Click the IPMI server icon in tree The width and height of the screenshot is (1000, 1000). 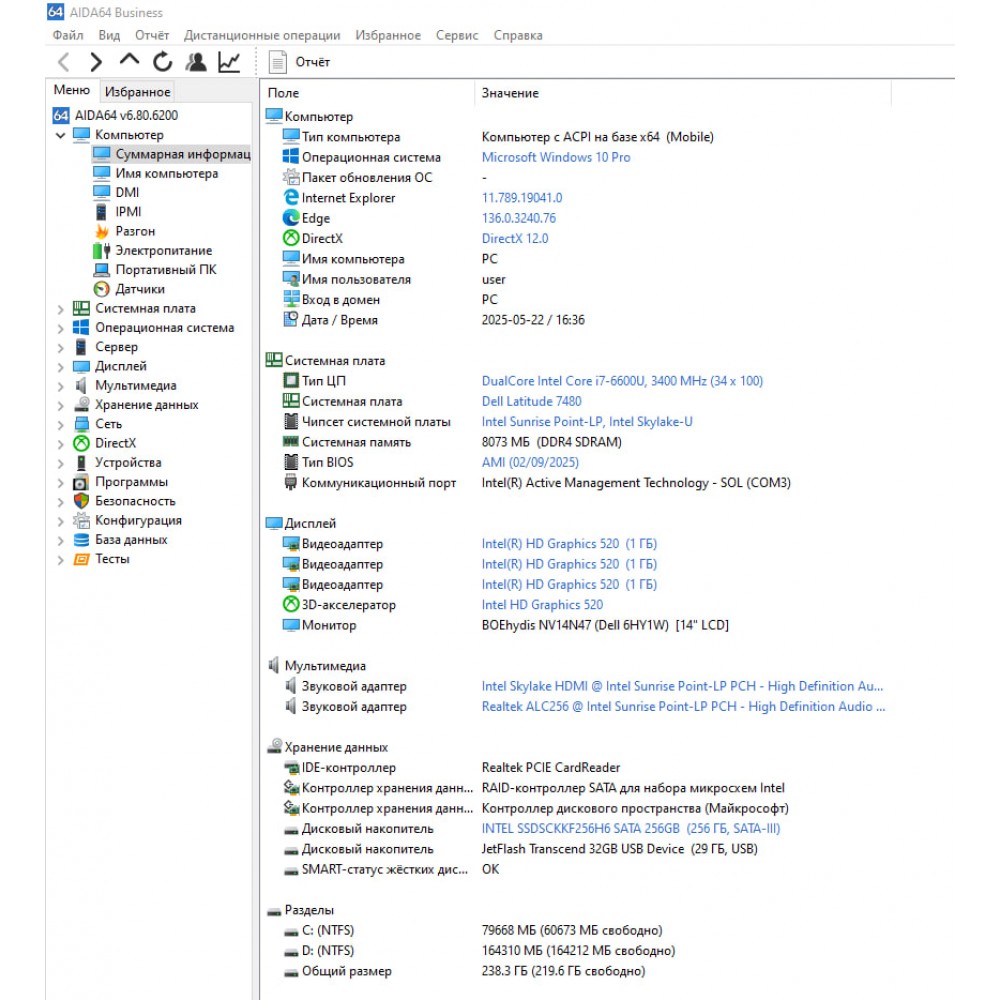(x=101, y=212)
